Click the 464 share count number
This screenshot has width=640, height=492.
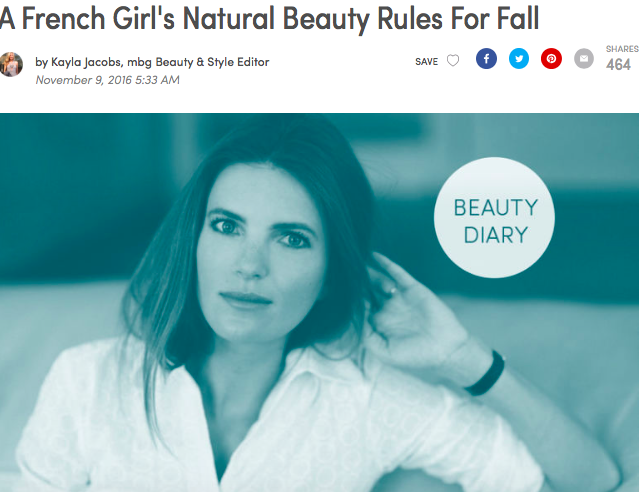(x=618, y=65)
